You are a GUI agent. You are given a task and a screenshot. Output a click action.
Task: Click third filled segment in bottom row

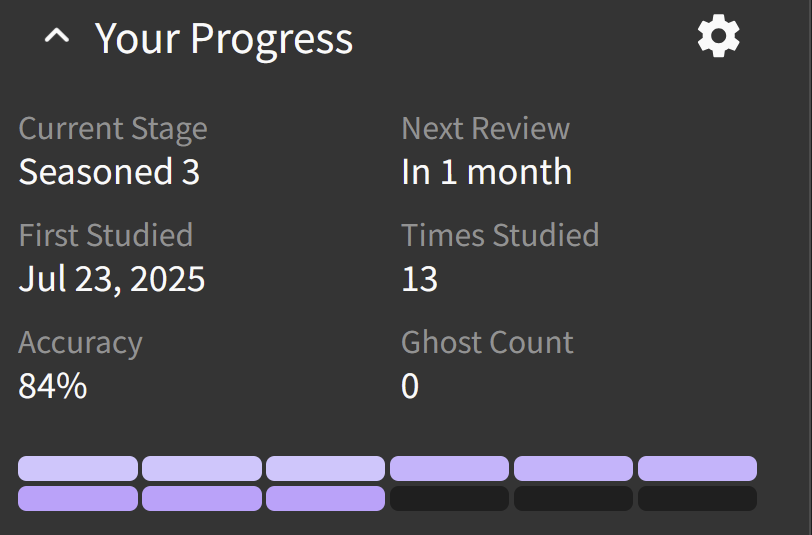[325, 498]
